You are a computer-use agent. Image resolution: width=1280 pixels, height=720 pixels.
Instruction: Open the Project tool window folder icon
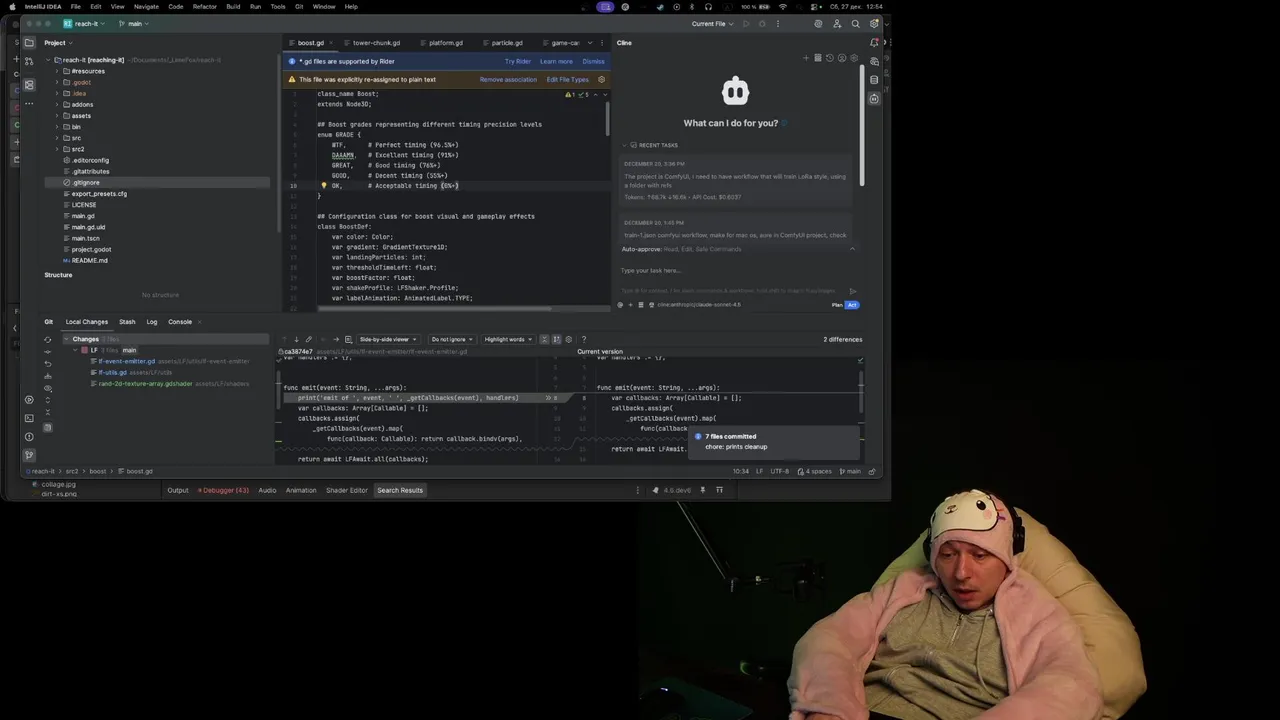click(x=29, y=43)
